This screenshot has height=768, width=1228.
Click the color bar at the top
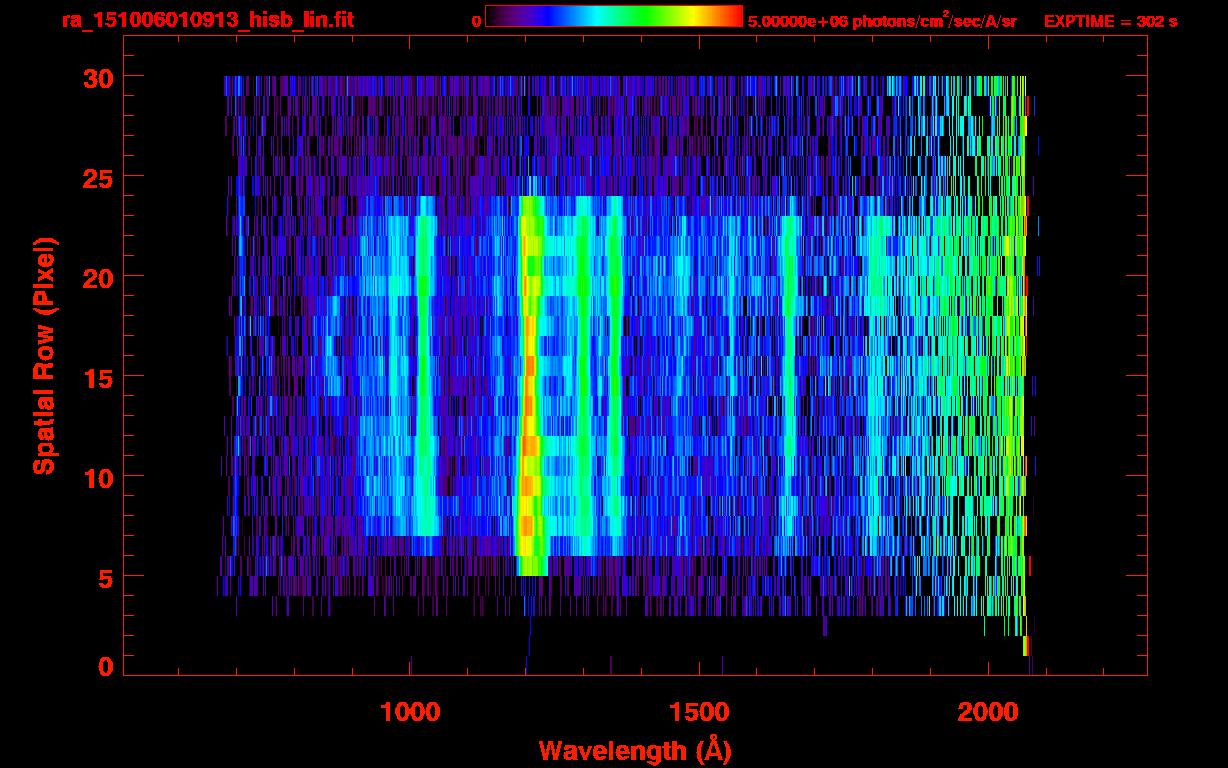(x=613, y=17)
